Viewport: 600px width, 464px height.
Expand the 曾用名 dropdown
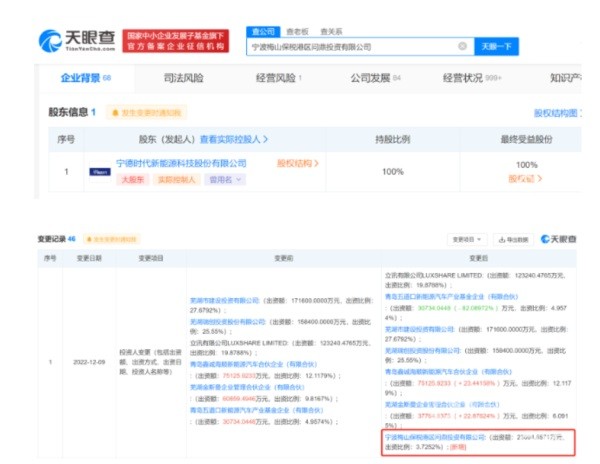pos(225,179)
